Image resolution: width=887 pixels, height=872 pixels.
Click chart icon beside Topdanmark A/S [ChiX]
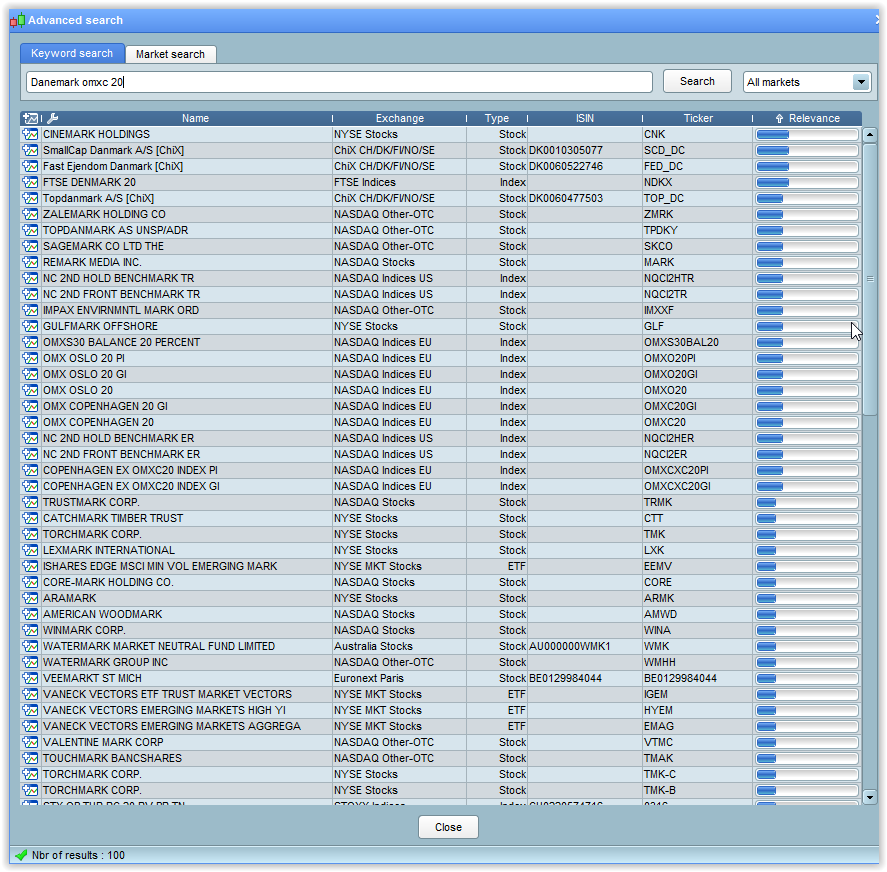(30, 198)
